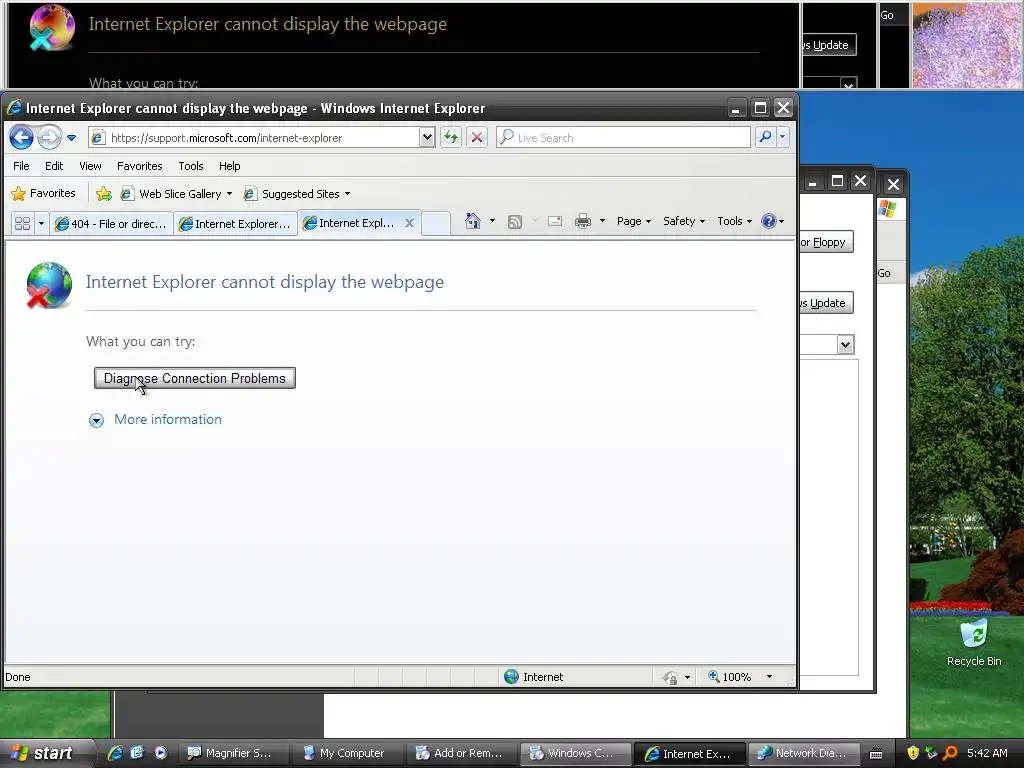
Task: Click the address bar URL field
Action: 255,138
